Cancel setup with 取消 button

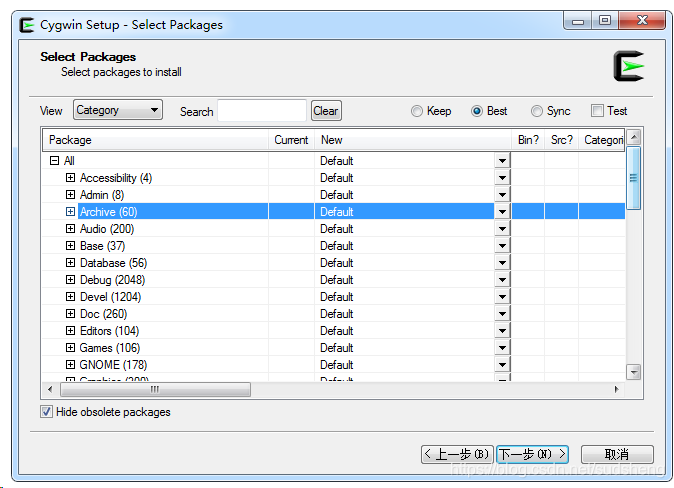617,454
